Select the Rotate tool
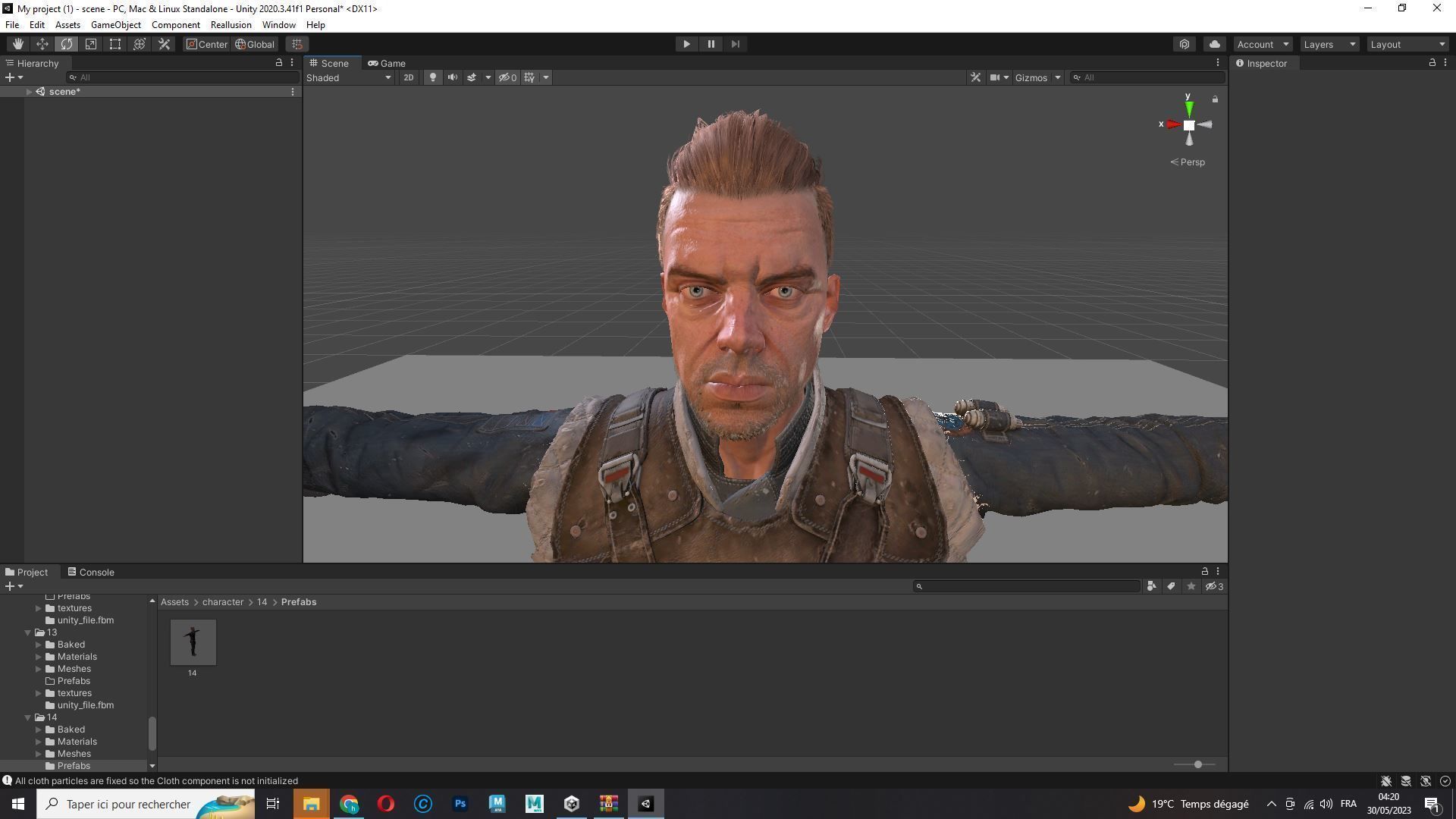The image size is (1456, 819). pos(67,44)
